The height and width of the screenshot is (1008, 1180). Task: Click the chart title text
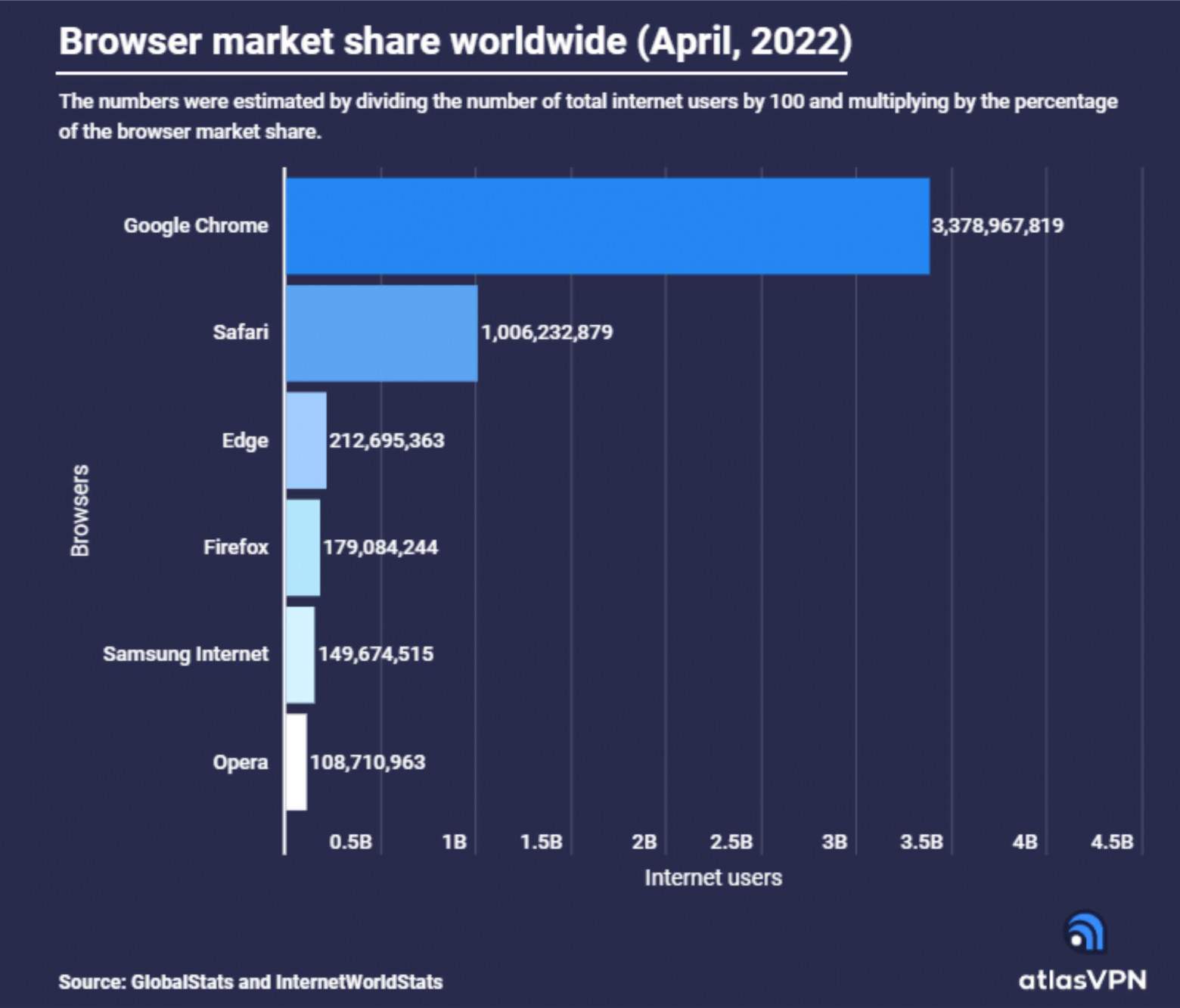pyautogui.click(x=455, y=41)
